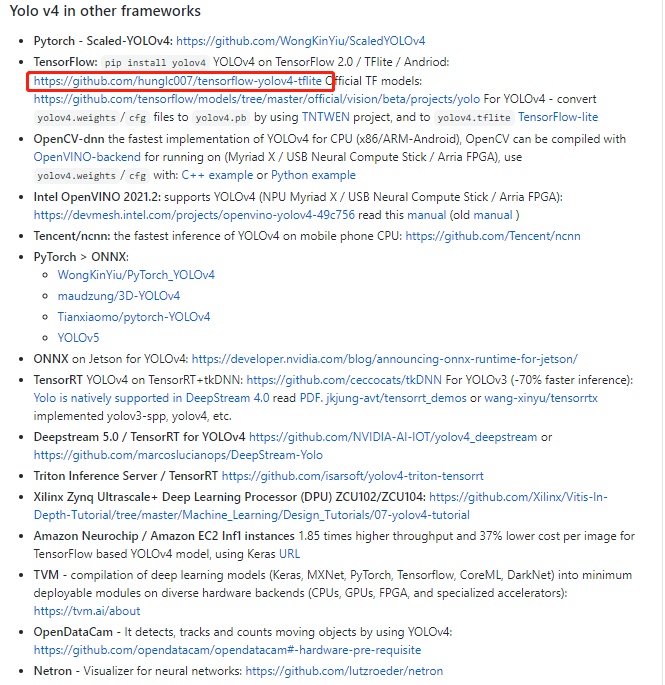This screenshot has width=665, height=685.
Task: Open the NVIDIA-AI-IOT/yolov4_deepstream link
Action: pyautogui.click(x=393, y=437)
